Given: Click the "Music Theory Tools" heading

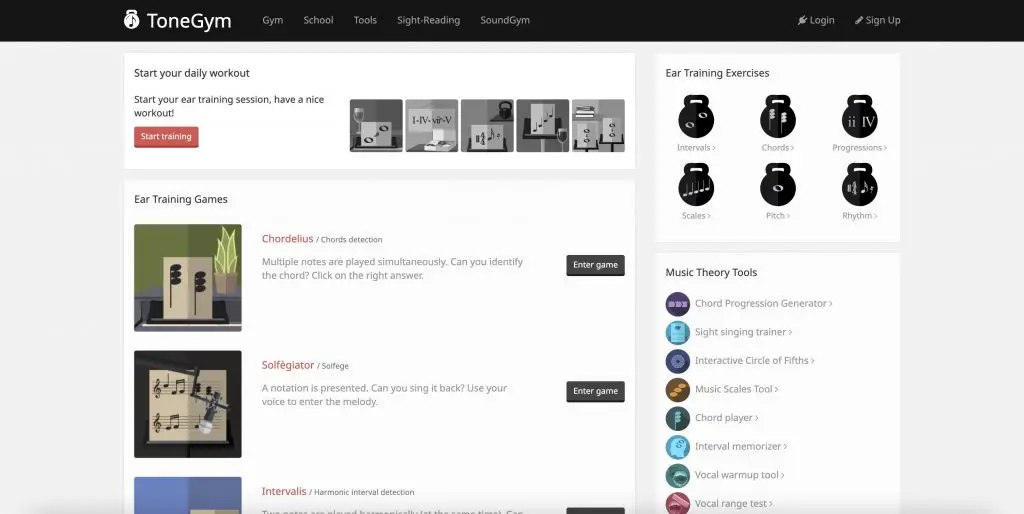Looking at the screenshot, I should click(x=711, y=273).
